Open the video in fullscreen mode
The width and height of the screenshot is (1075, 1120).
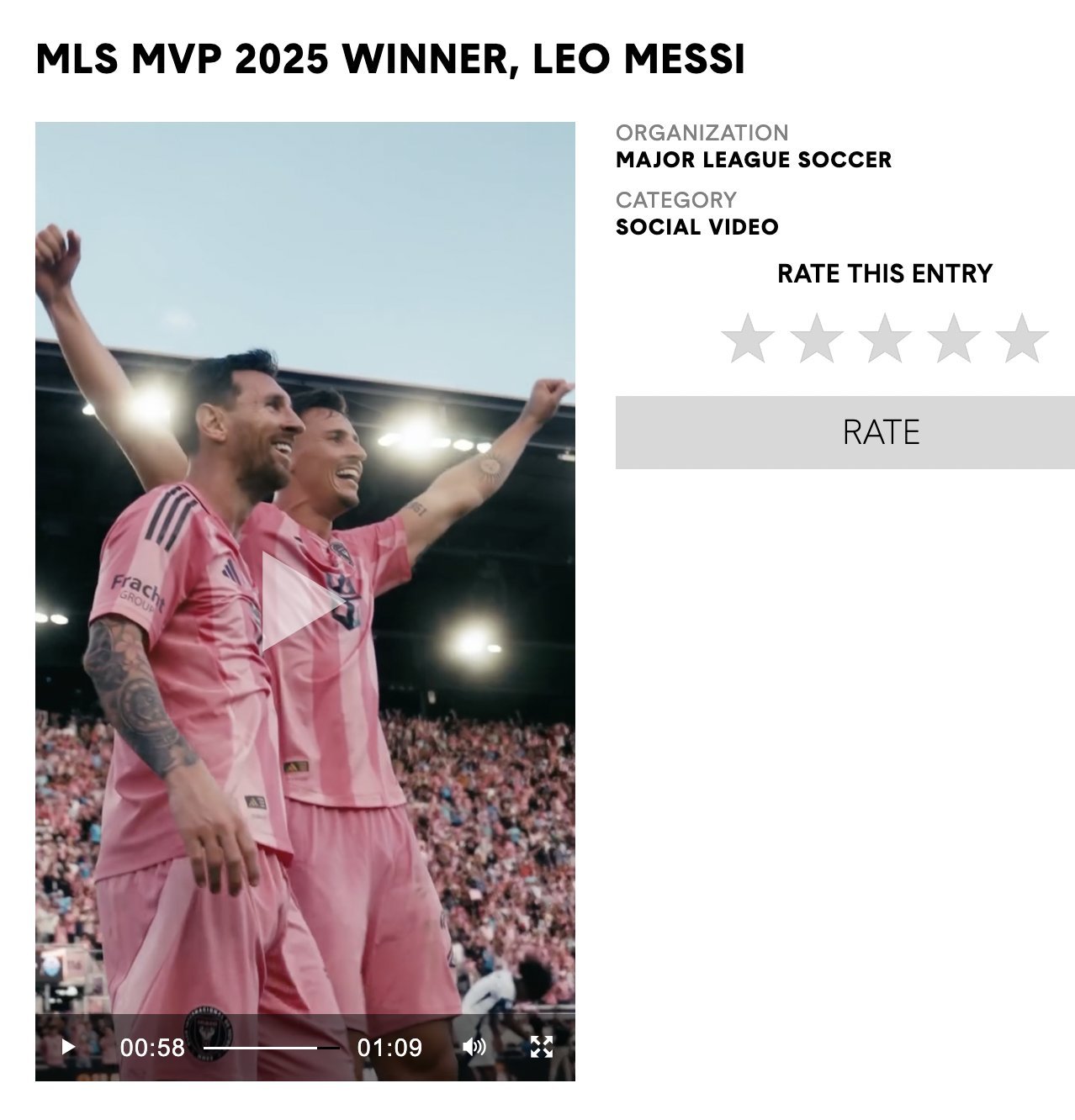coord(542,1047)
